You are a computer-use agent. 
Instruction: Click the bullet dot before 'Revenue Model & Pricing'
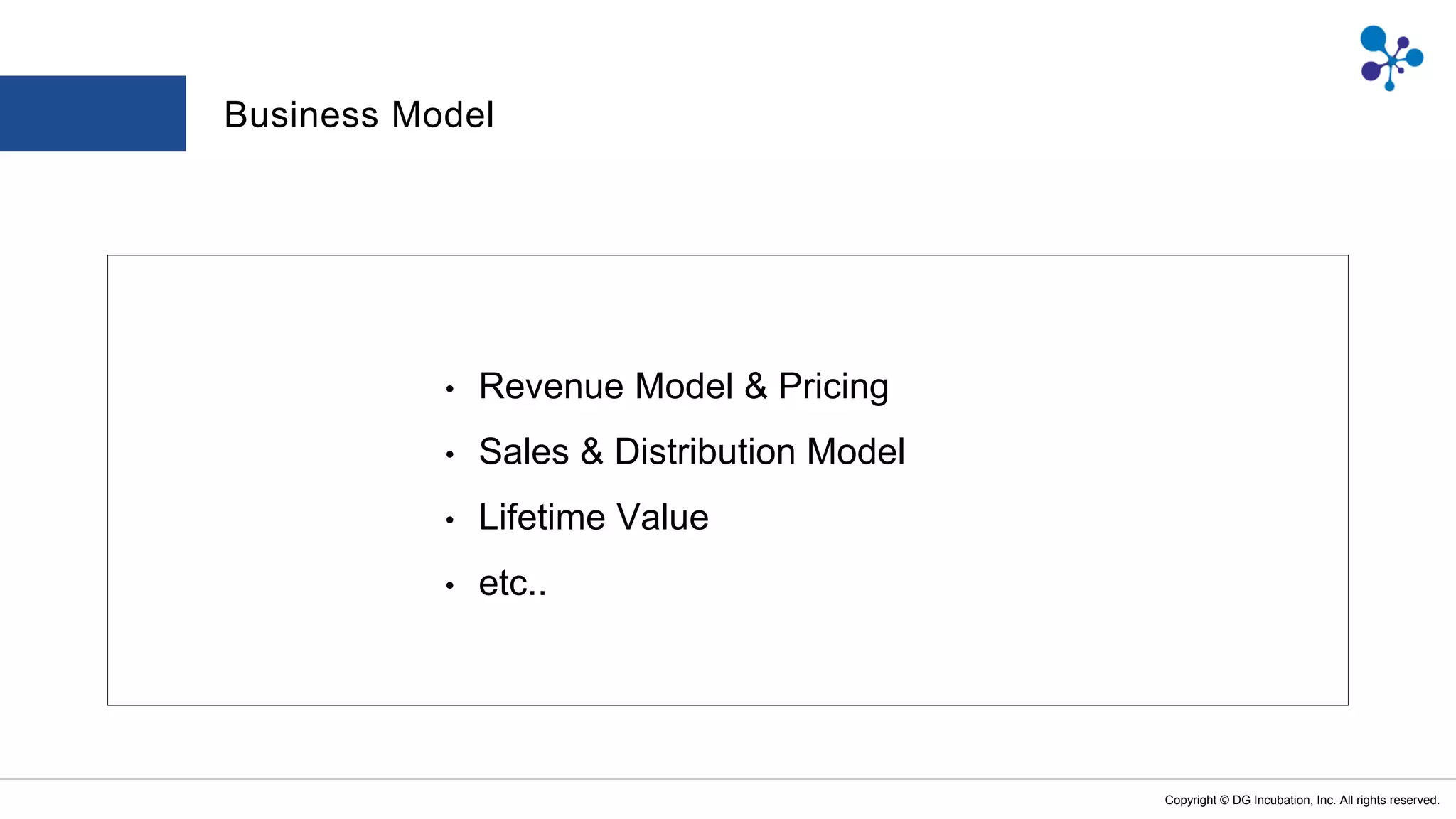tap(449, 389)
